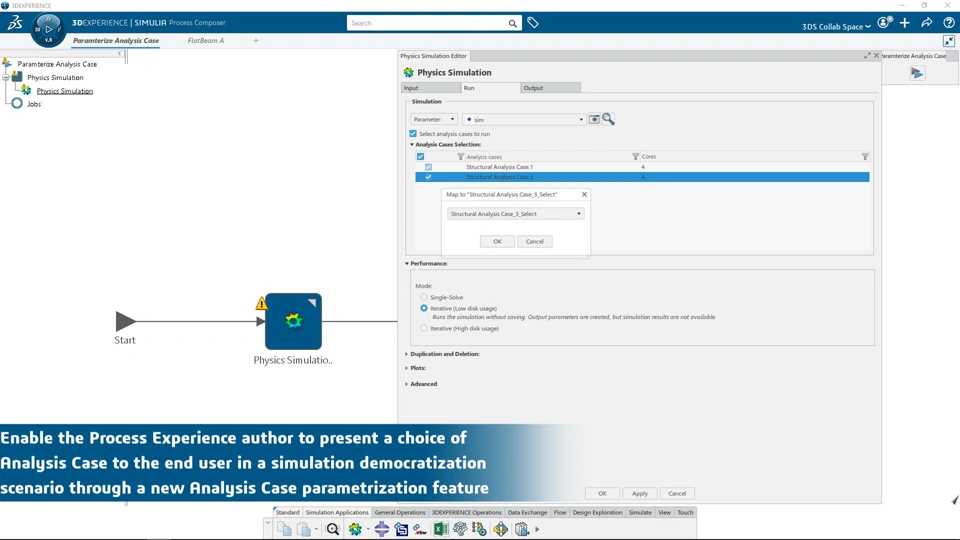Click the Cores column filter icon
Image resolution: width=960 pixels, height=540 pixels.
[x=636, y=157]
